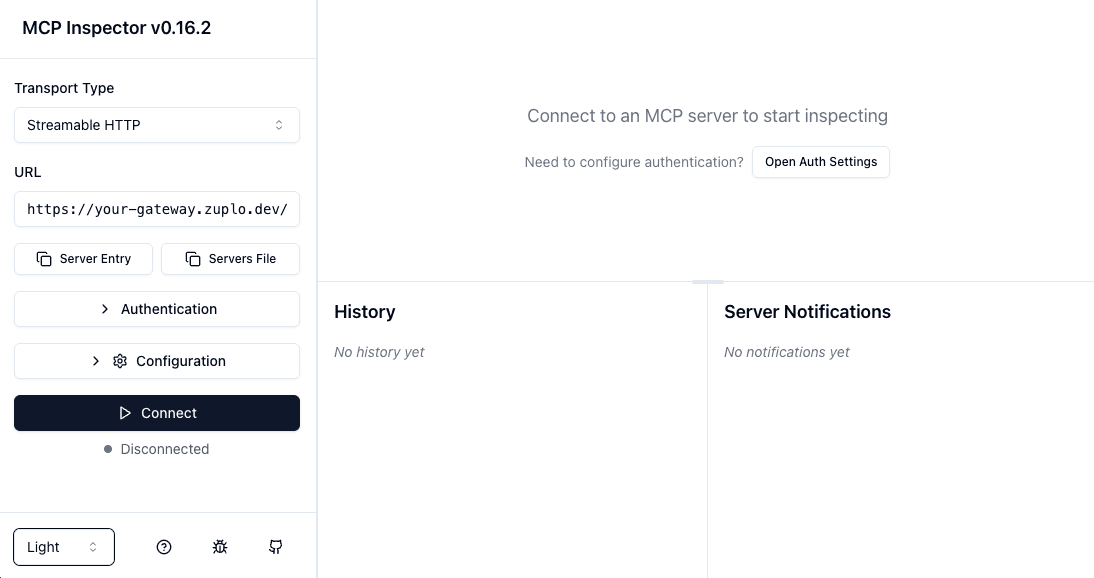Open the Light theme selector
The height and width of the screenshot is (578, 1094).
[63, 547]
